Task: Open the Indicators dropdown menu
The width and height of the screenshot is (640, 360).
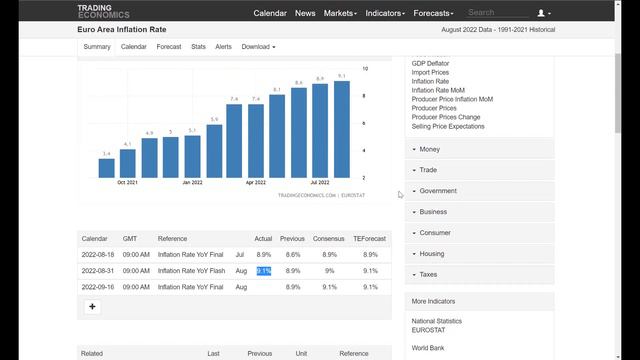Action: pos(385,13)
